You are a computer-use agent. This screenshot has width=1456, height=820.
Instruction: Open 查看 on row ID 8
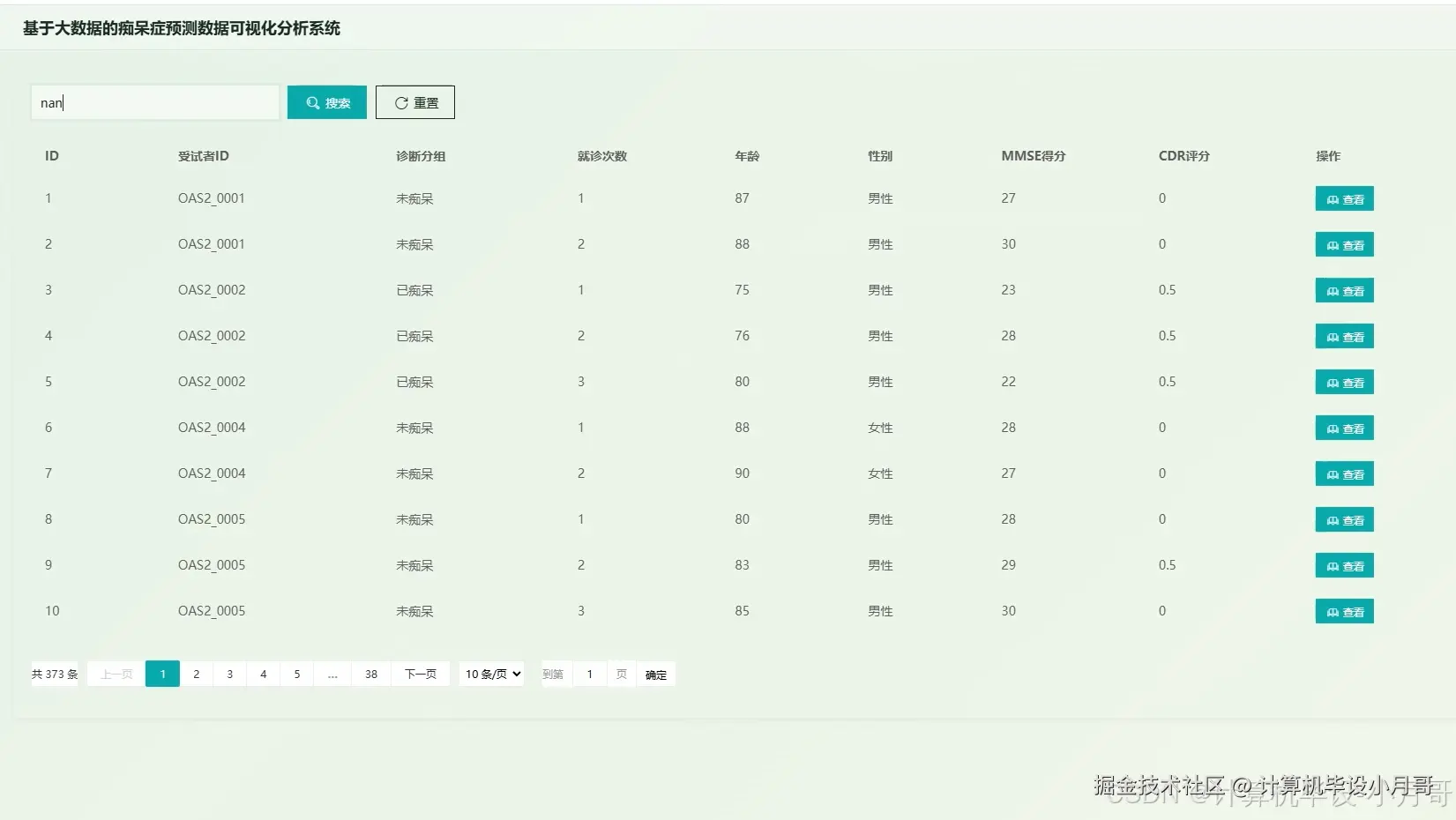1345,520
